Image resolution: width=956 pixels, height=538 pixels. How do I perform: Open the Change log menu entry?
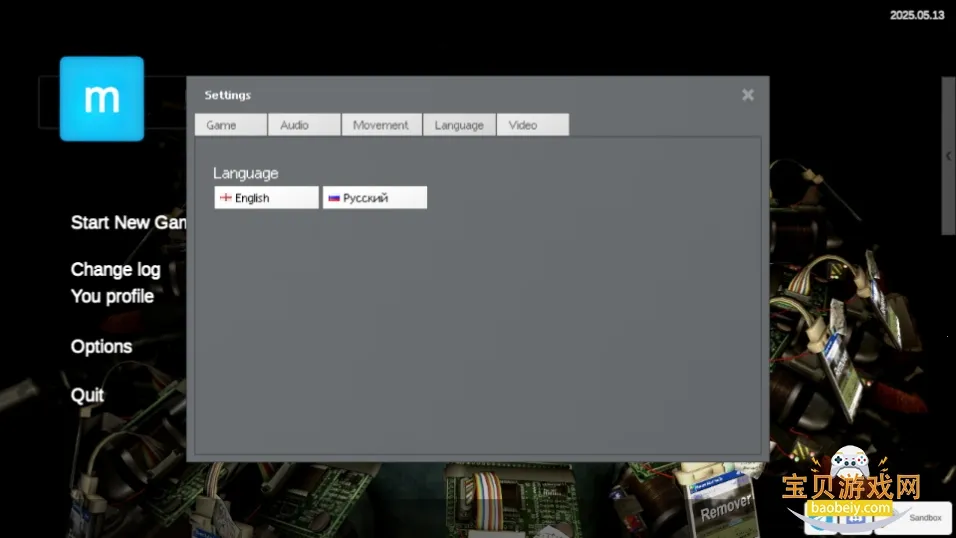click(x=115, y=269)
